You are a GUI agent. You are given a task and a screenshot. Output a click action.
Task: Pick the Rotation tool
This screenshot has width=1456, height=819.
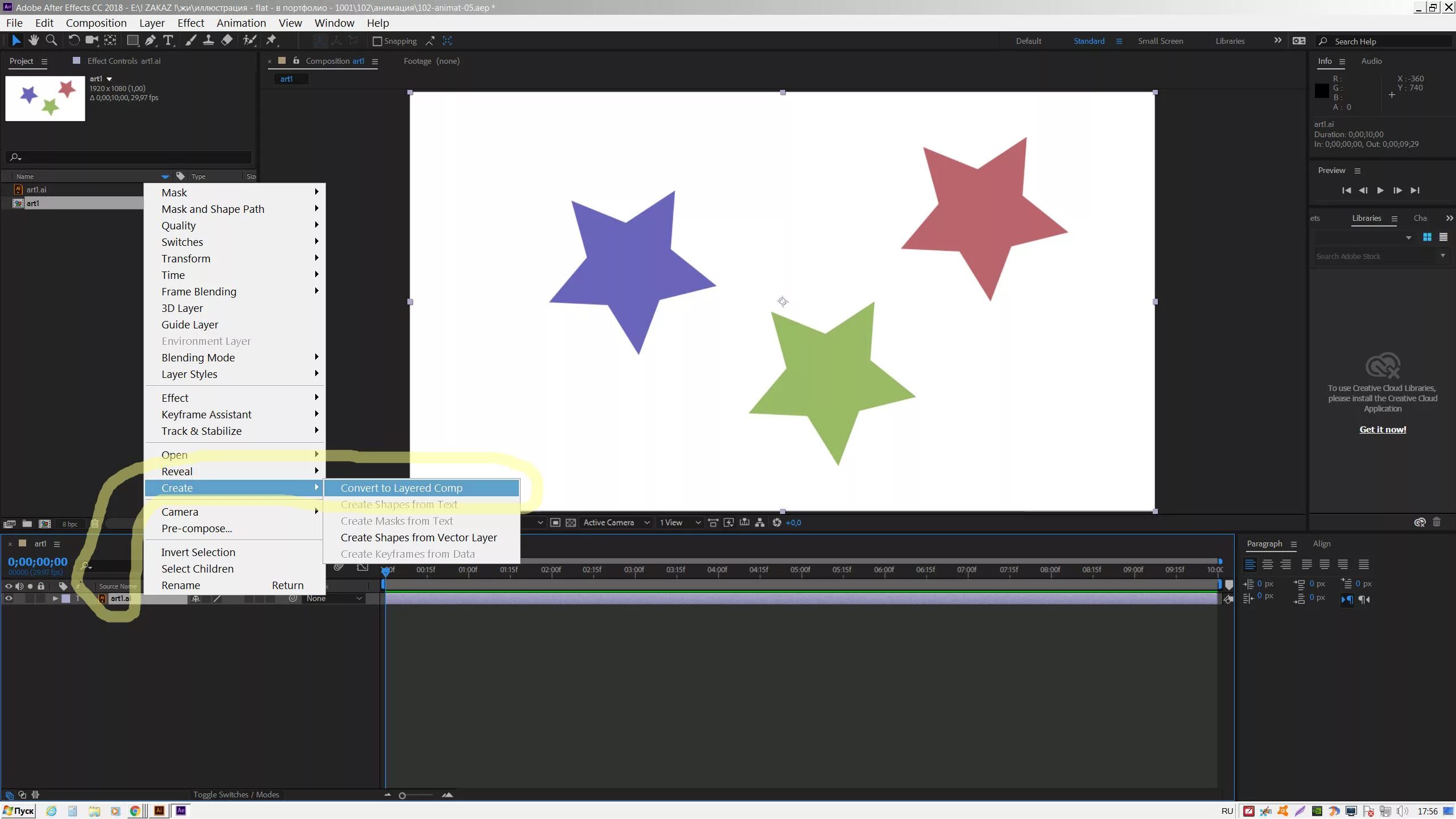(73, 40)
